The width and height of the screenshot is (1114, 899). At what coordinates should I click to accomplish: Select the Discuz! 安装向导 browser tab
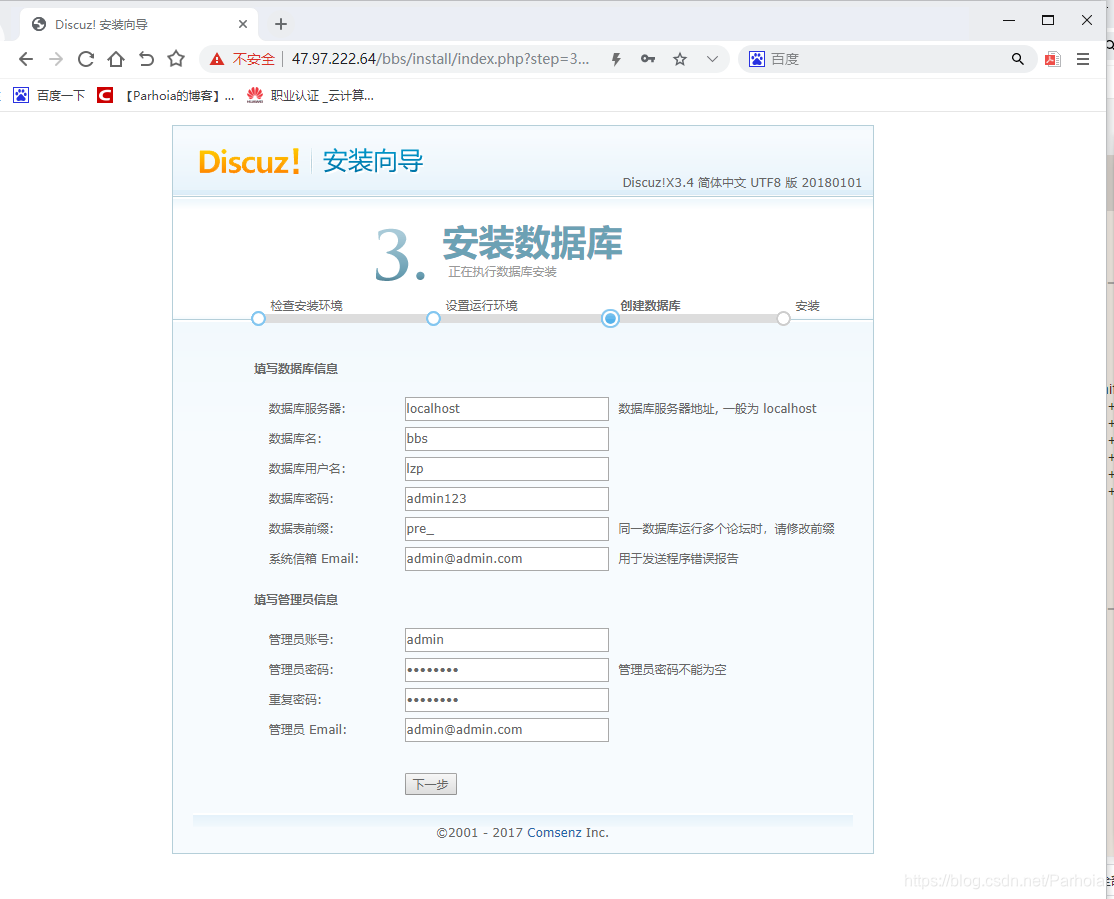(139, 24)
